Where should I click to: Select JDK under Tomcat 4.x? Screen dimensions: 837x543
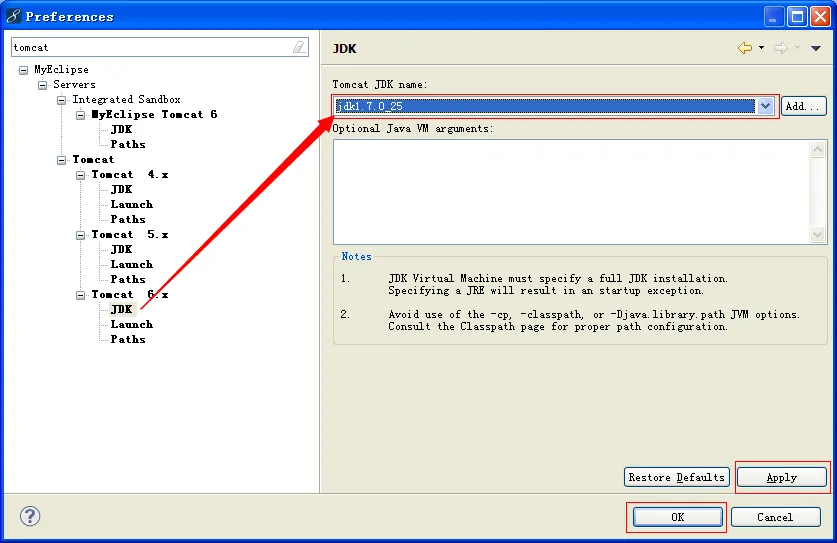(x=121, y=189)
